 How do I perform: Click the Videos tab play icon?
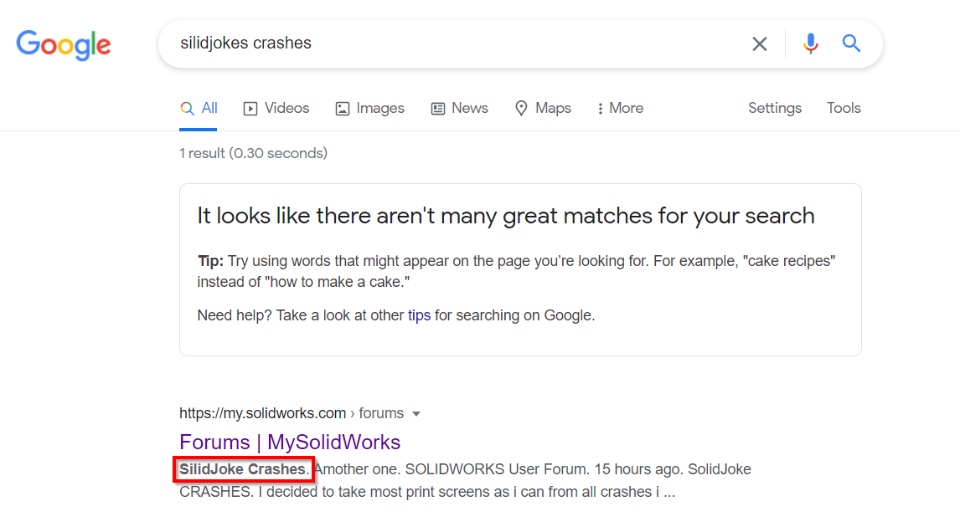(x=251, y=108)
